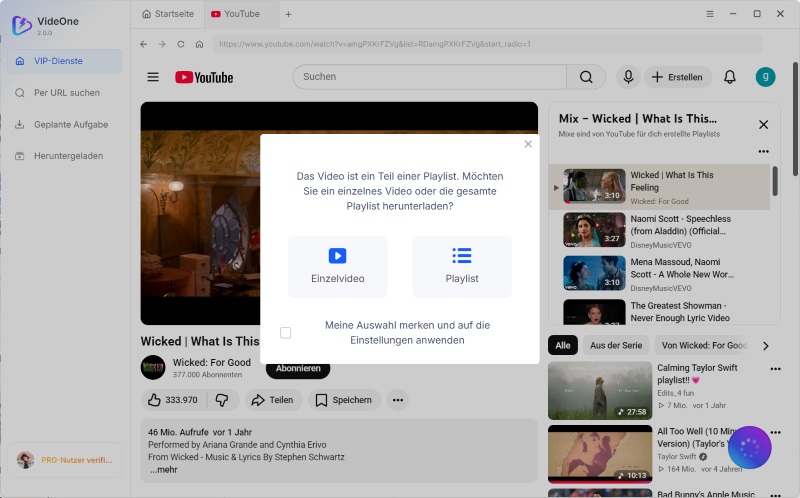Click the VideOne logo in the sidebar
This screenshot has width=800, height=498.
[x=22, y=24]
